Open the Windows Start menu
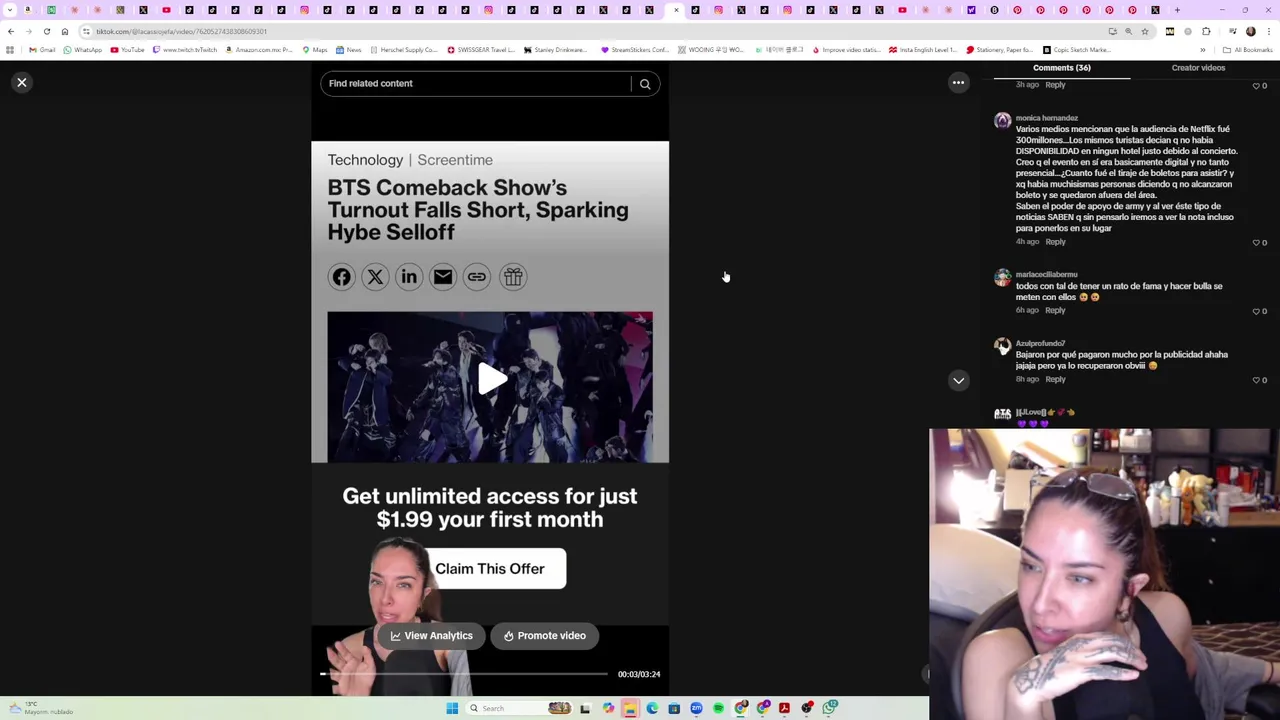This screenshot has height=720, width=1280. (x=452, y=708)
